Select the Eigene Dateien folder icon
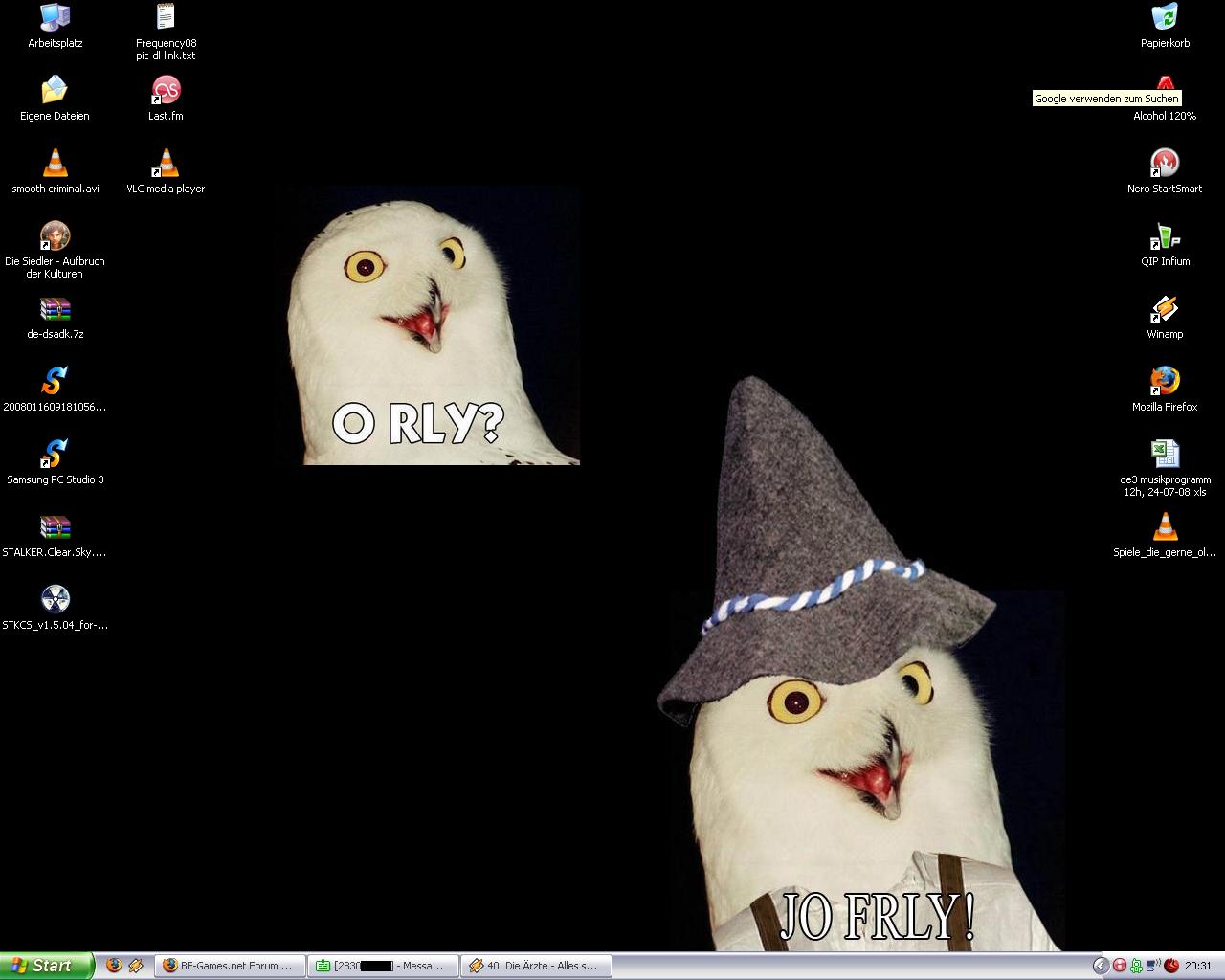Viewport: 1225px width, 980px height. (55, 99)
